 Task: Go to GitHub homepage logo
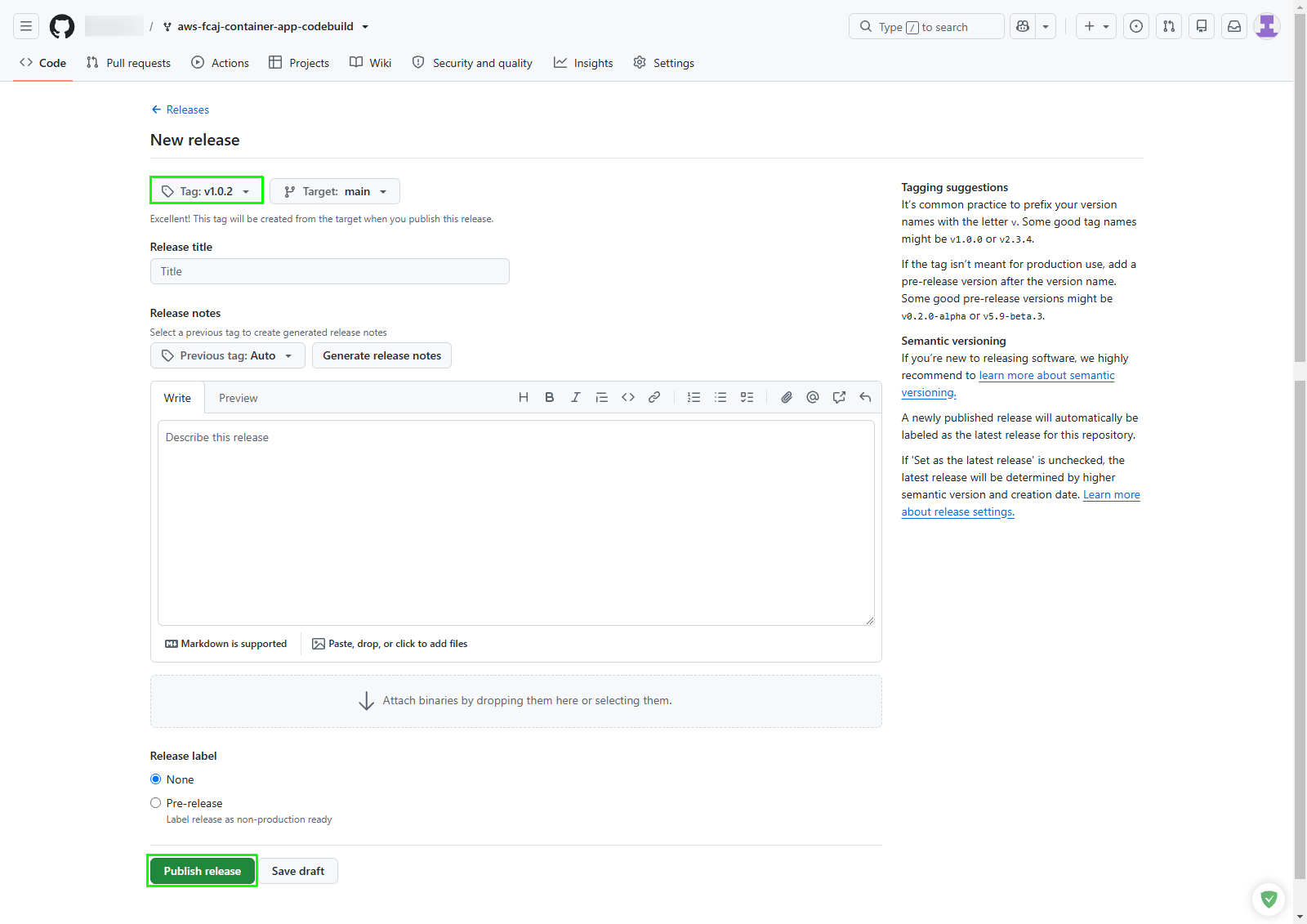coord(62,26)
